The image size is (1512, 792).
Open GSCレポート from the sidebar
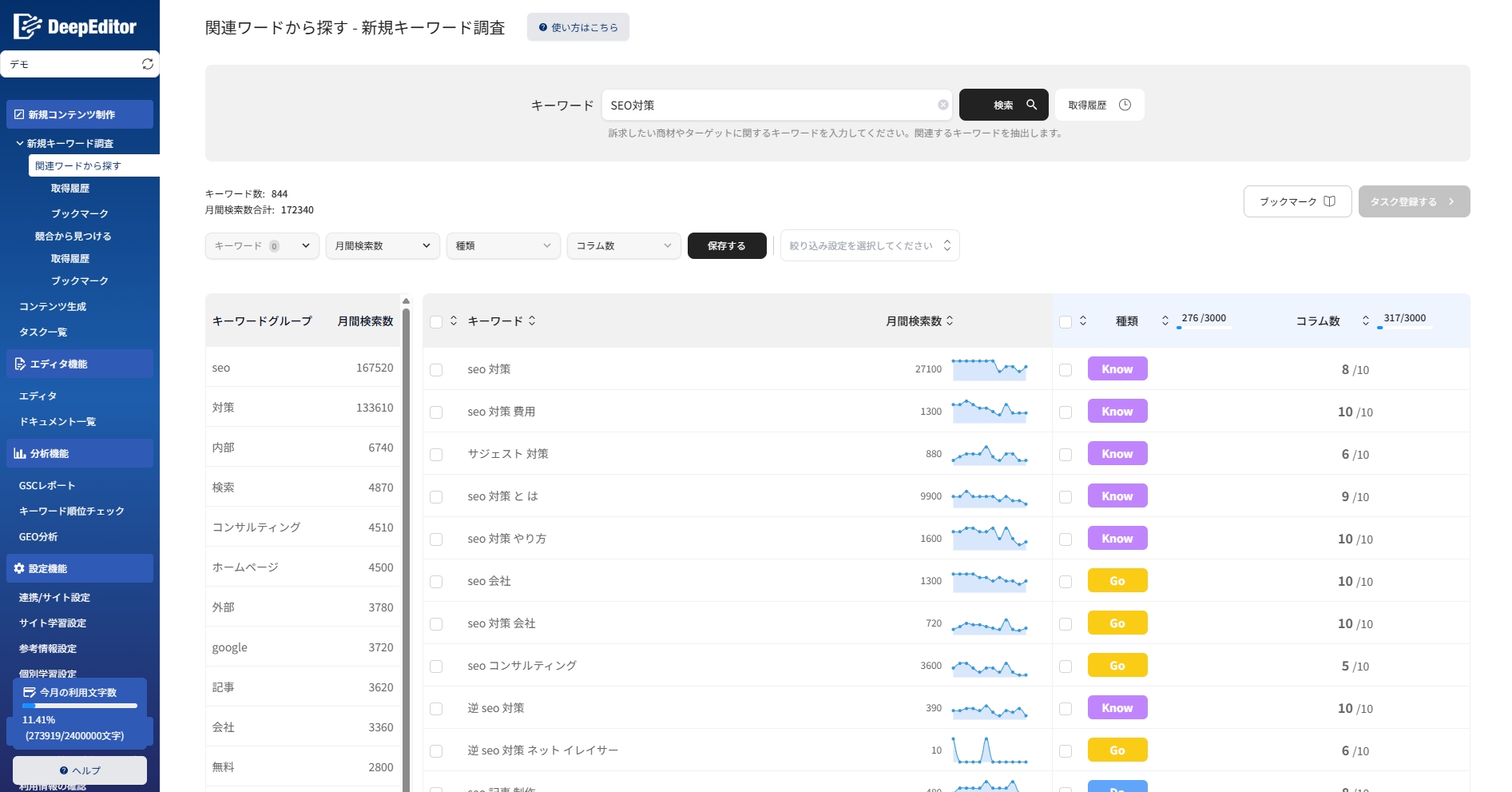46,485
